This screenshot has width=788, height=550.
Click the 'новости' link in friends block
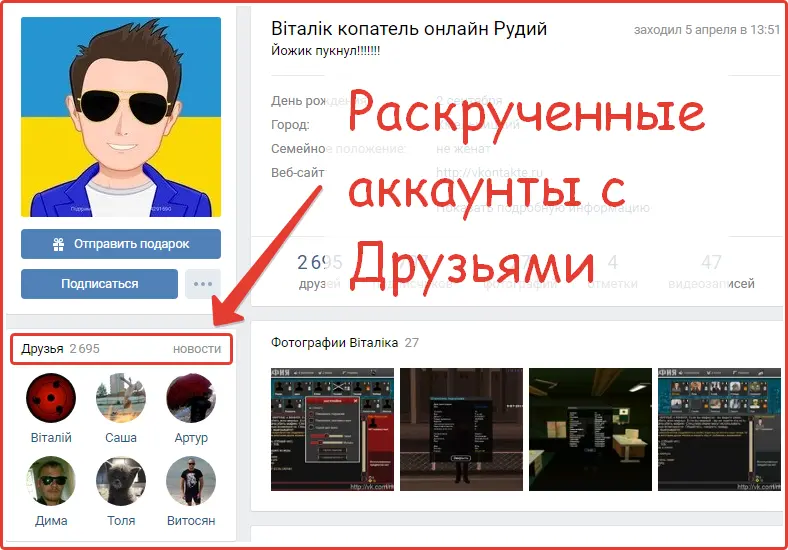click(197, 349)
